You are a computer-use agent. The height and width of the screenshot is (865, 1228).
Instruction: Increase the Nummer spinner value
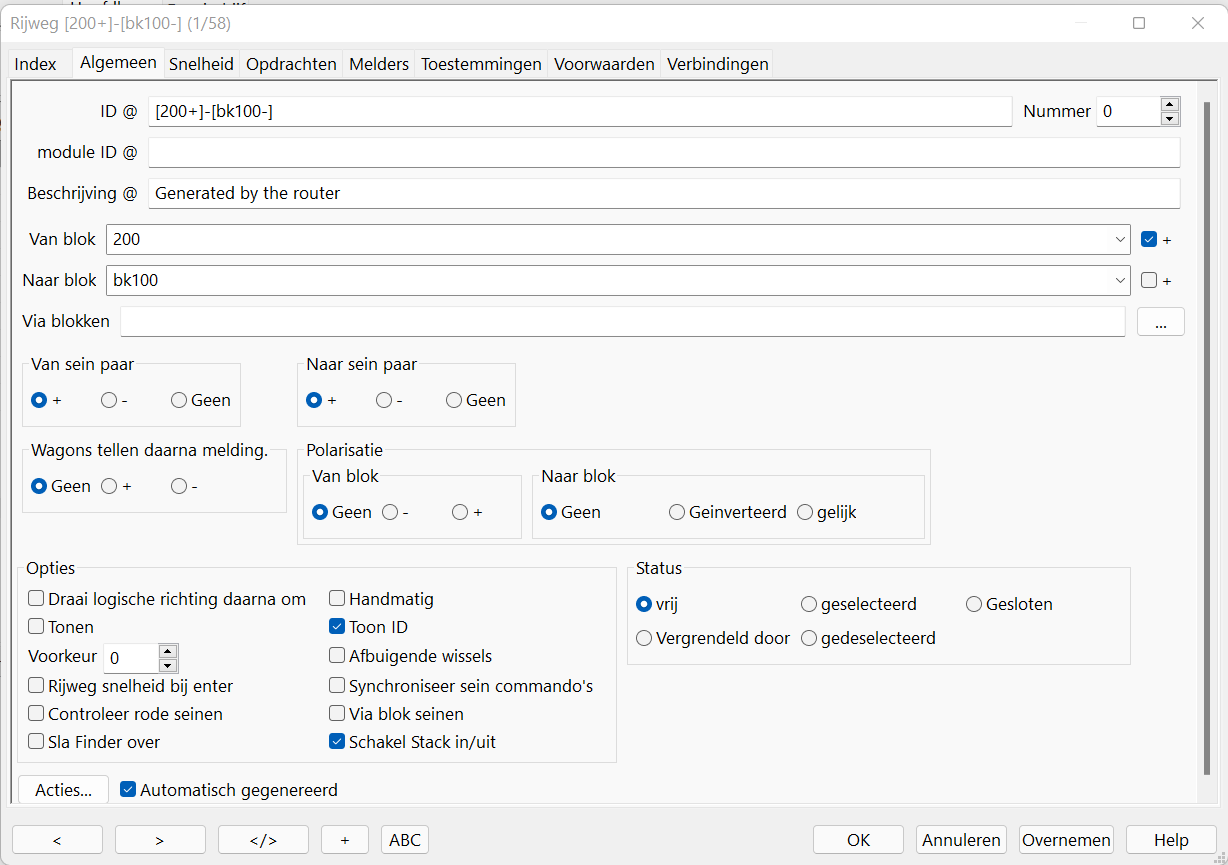tap(1170, 104)
